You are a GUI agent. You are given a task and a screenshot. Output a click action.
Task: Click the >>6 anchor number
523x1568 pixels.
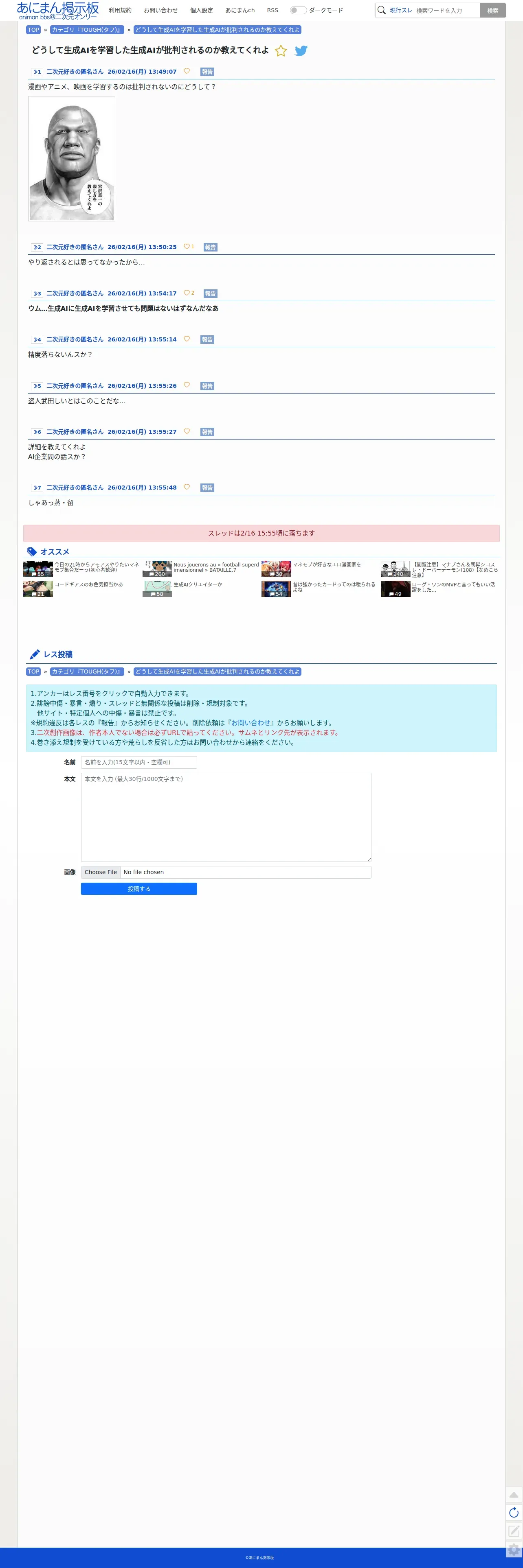[x=37, y=432]
